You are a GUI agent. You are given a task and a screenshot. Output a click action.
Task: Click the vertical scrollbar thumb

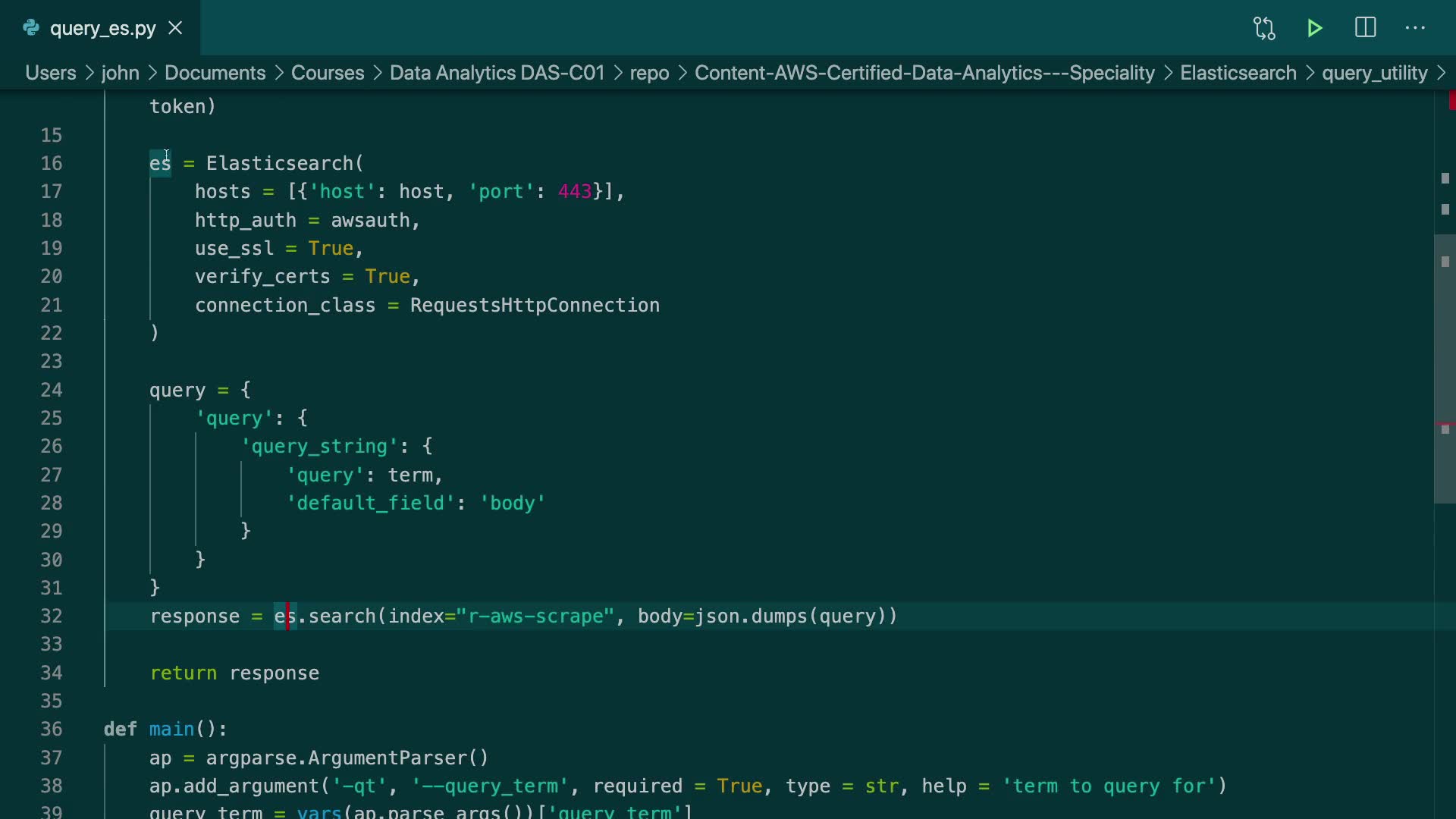point(1444,369)
